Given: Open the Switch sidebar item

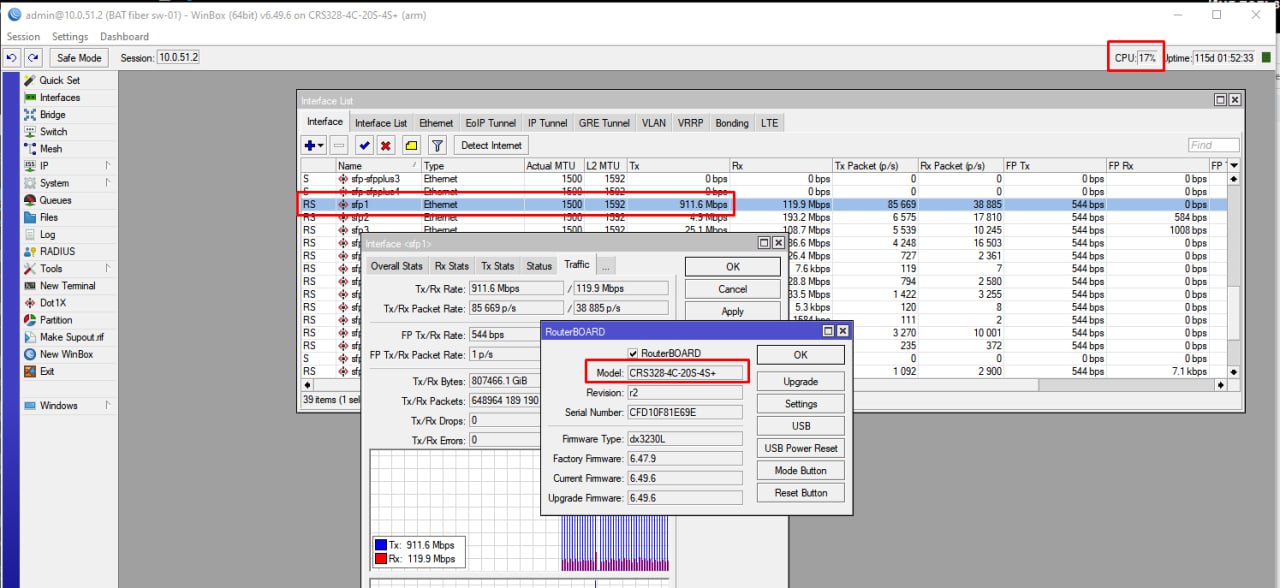Looking at the screenshot, I should [x=53, y=132].
